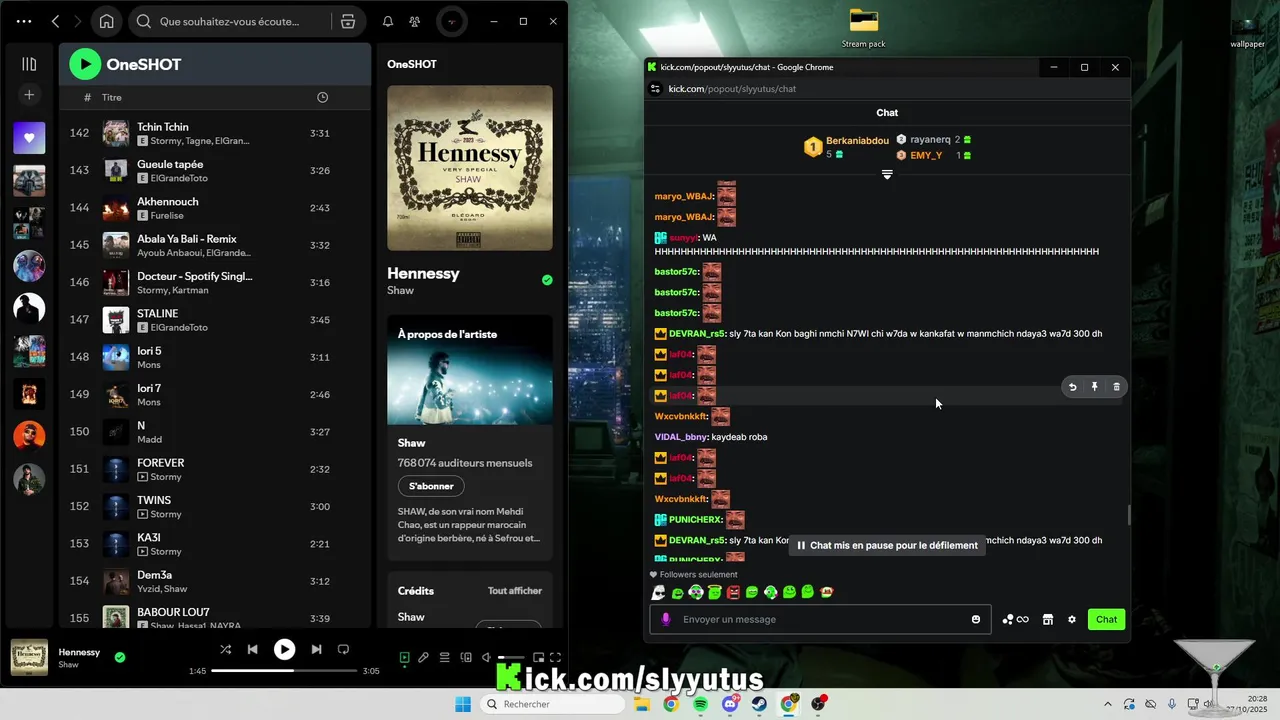The width and height of the screenshot is (1280, 720).
Task: Sort tracks by the Titre column
Action: coord(112,97)
